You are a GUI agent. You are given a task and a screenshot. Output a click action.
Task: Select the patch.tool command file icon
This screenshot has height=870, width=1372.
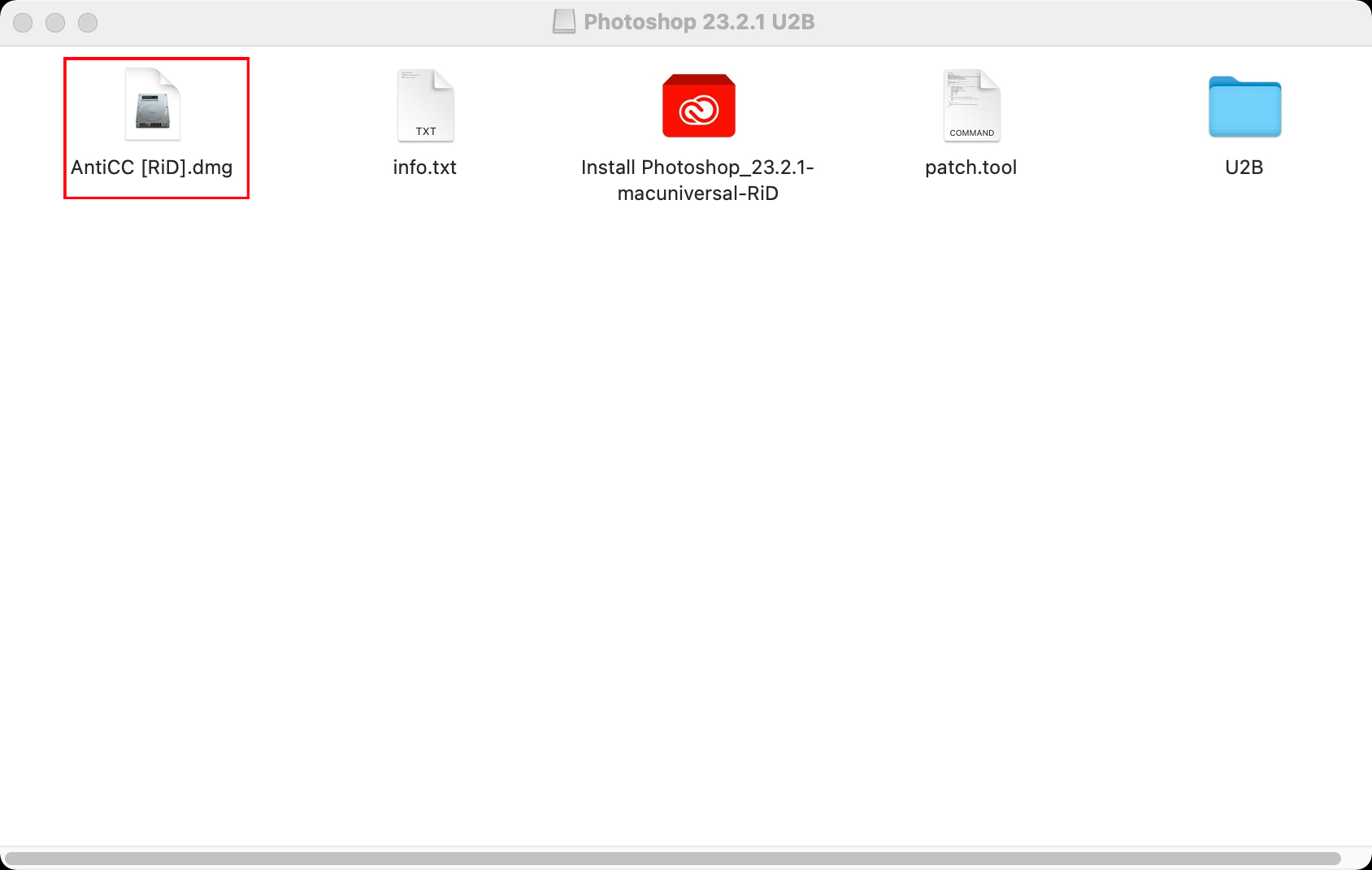point(972,105)
